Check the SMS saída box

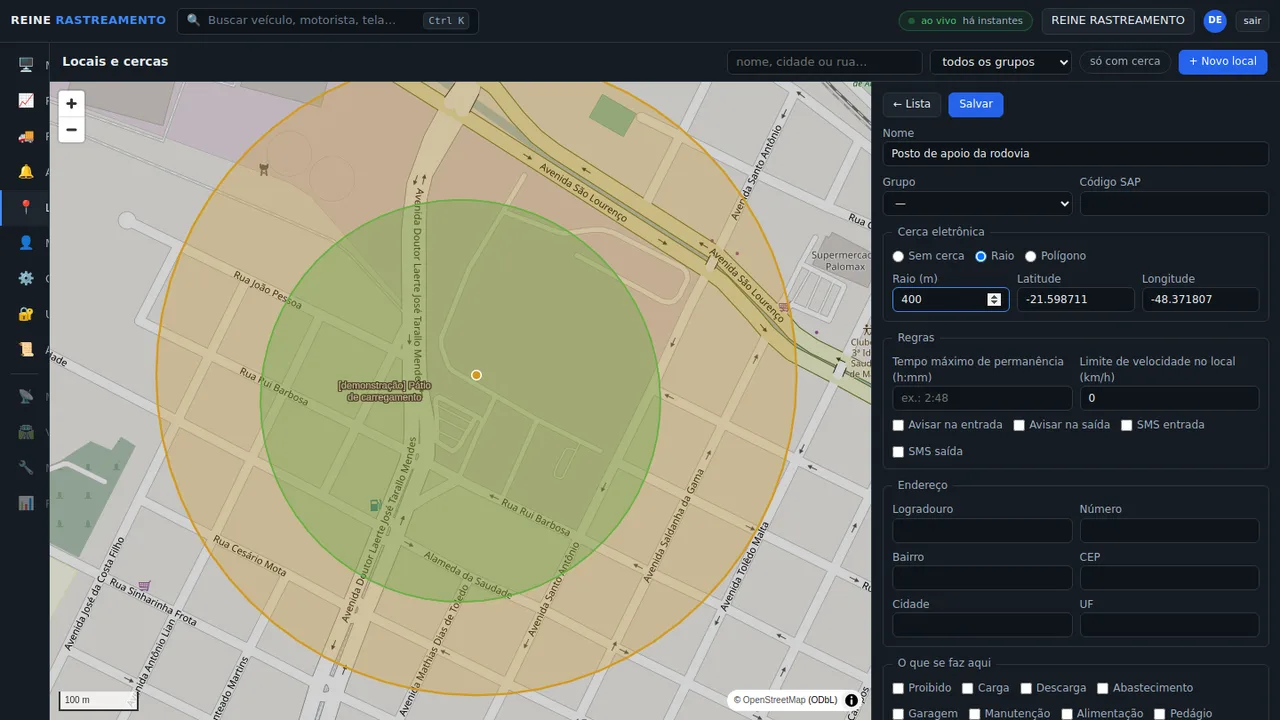898,452
